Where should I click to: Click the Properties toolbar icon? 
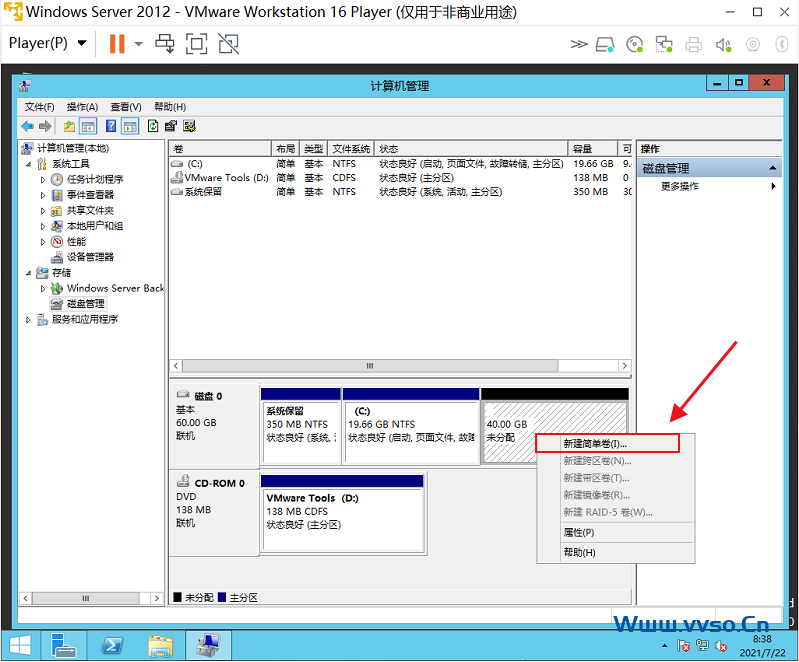[171, 126]
